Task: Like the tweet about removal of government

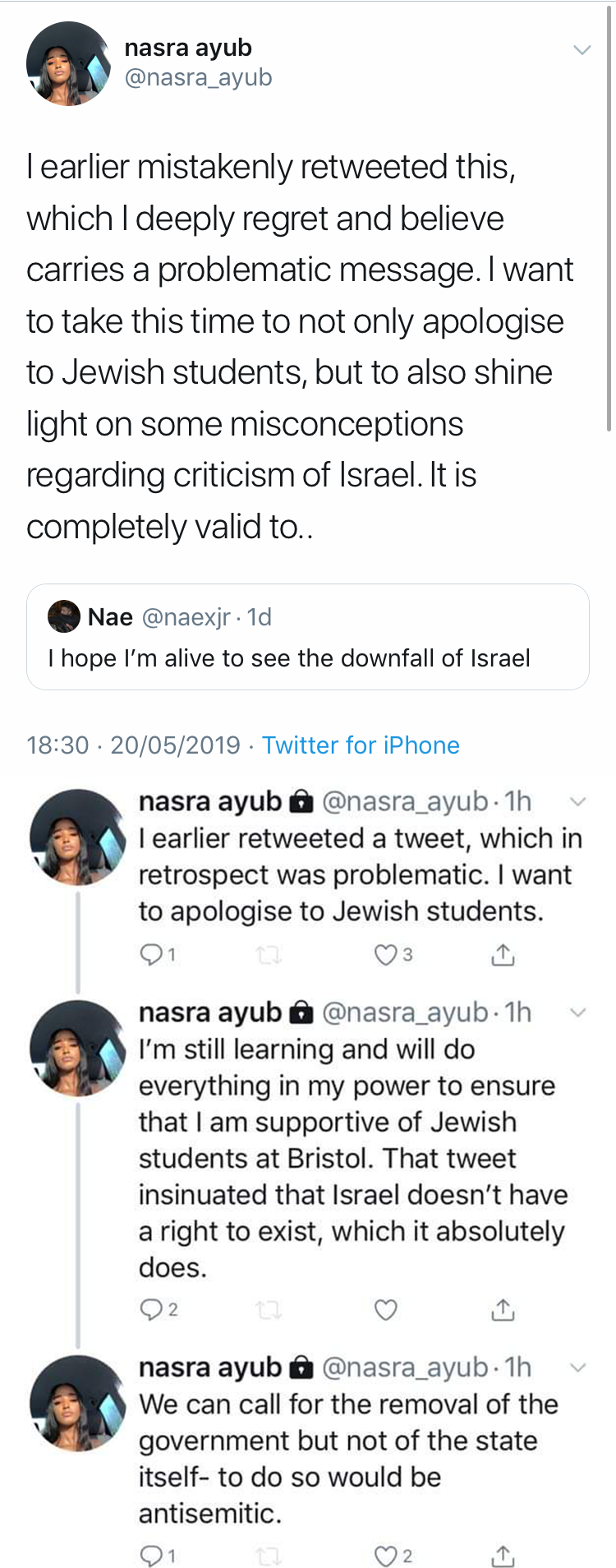Action: [x=386, y=1554]
